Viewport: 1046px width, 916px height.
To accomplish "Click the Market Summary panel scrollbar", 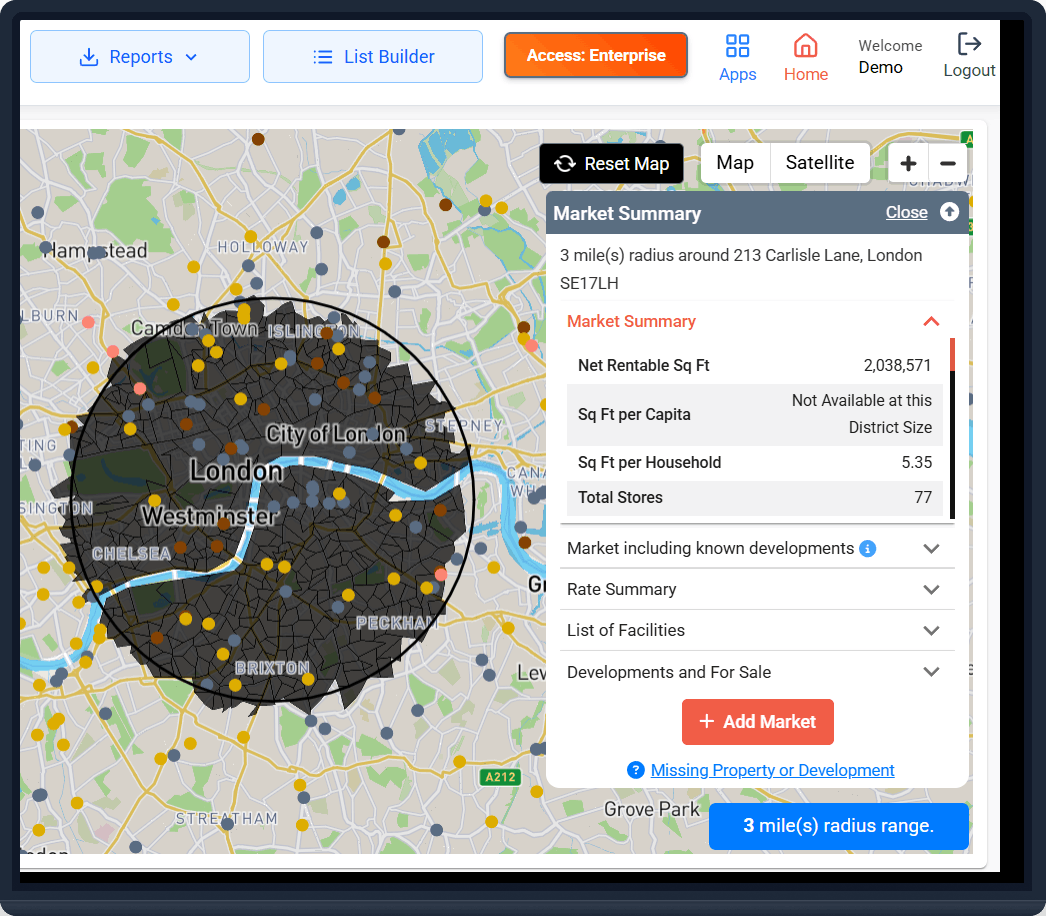I will coord(952,427).
